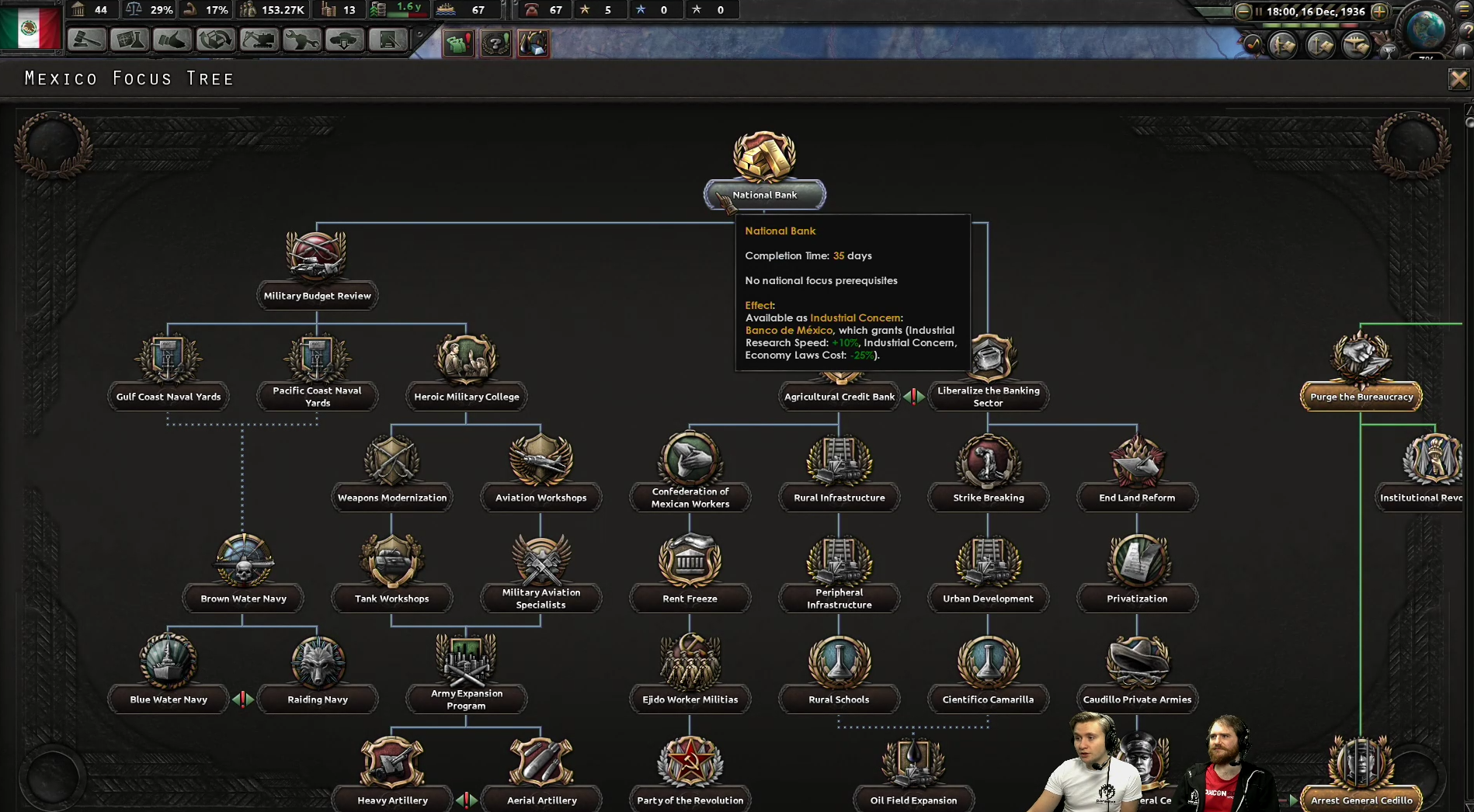Open the Logistics notebook tab in toolbar
1474x812 pixels.
point(388,40)
